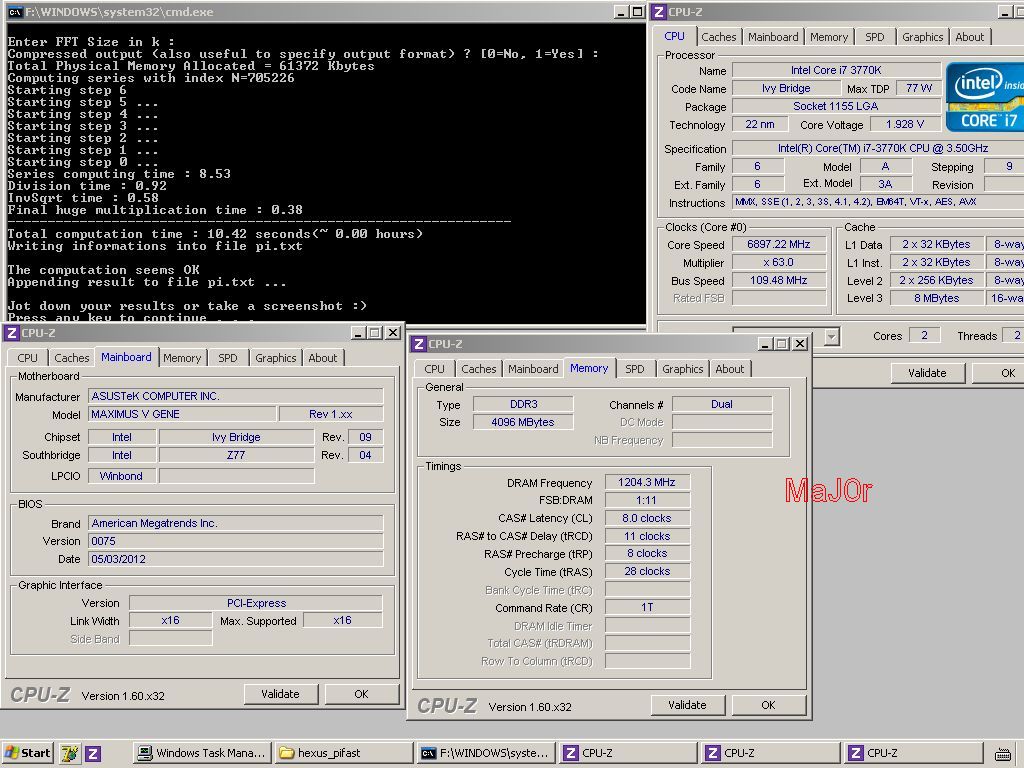The image size is (1024, 768).
Task: Select Memory tab in the Mainboard window
Action: [x=182, y=358]
